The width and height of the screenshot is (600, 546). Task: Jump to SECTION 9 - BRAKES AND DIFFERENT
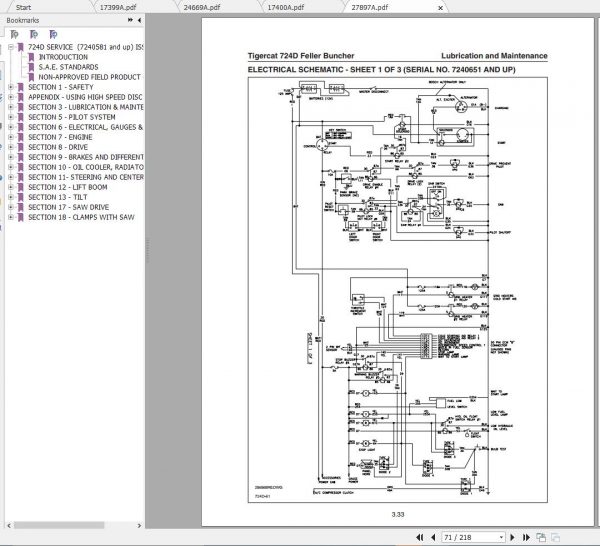[x=86, y=157]
